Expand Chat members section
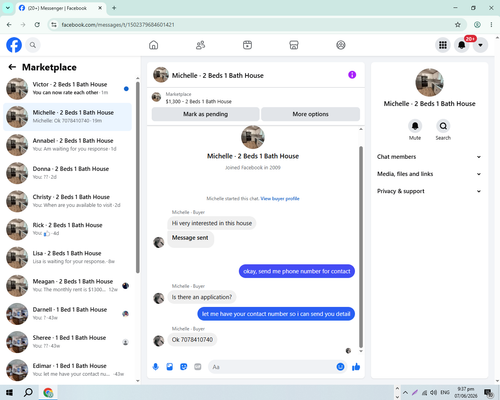The height and width of the screenshot is (400, 500). click(429, 157)
